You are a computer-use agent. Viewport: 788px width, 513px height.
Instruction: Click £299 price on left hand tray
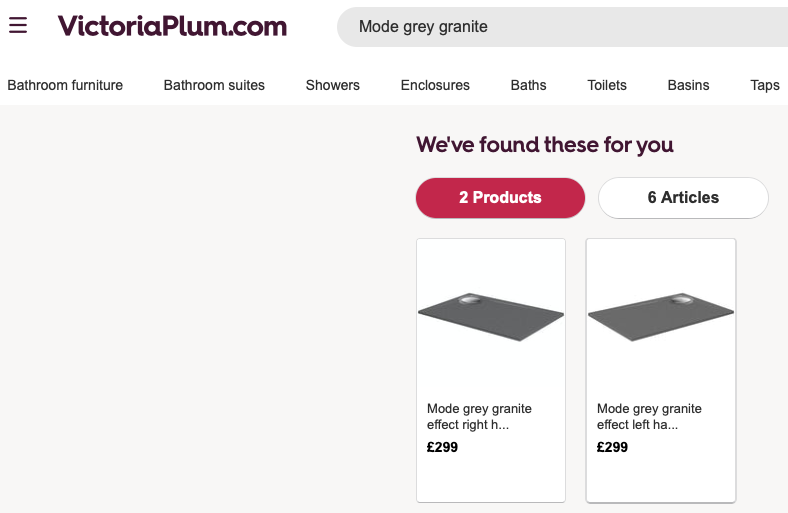(x=612, y=447)
